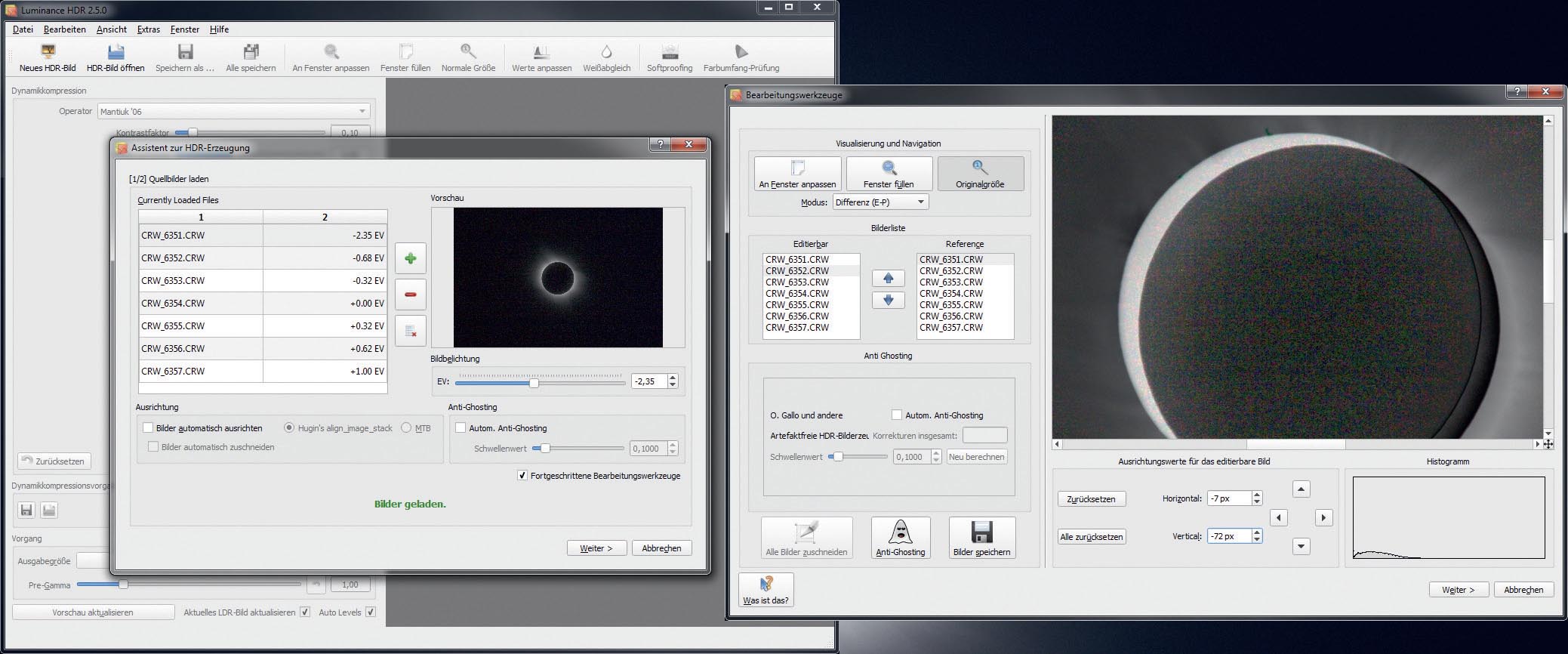Click the HDR-Bild öffnen toolbar icon
1568x654 pixels.
click(x=116, y=52)
